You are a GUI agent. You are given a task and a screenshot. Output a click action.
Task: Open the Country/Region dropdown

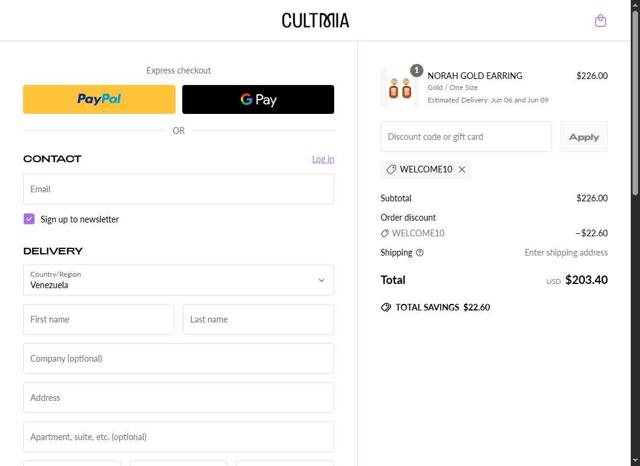tap(178, 280)
